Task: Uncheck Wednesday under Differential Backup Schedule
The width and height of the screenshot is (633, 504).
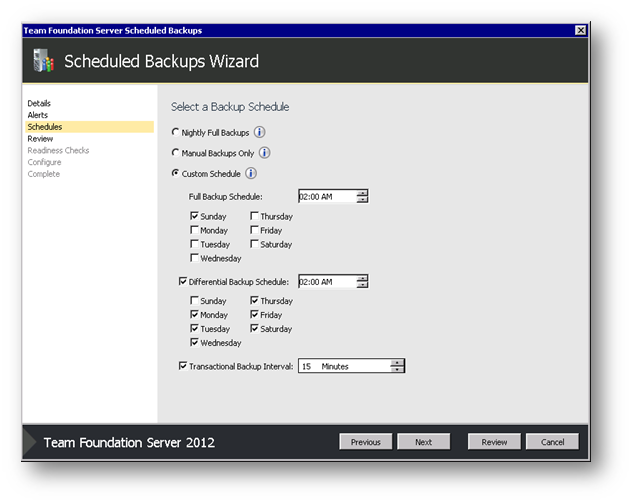Action: (194, 342)
